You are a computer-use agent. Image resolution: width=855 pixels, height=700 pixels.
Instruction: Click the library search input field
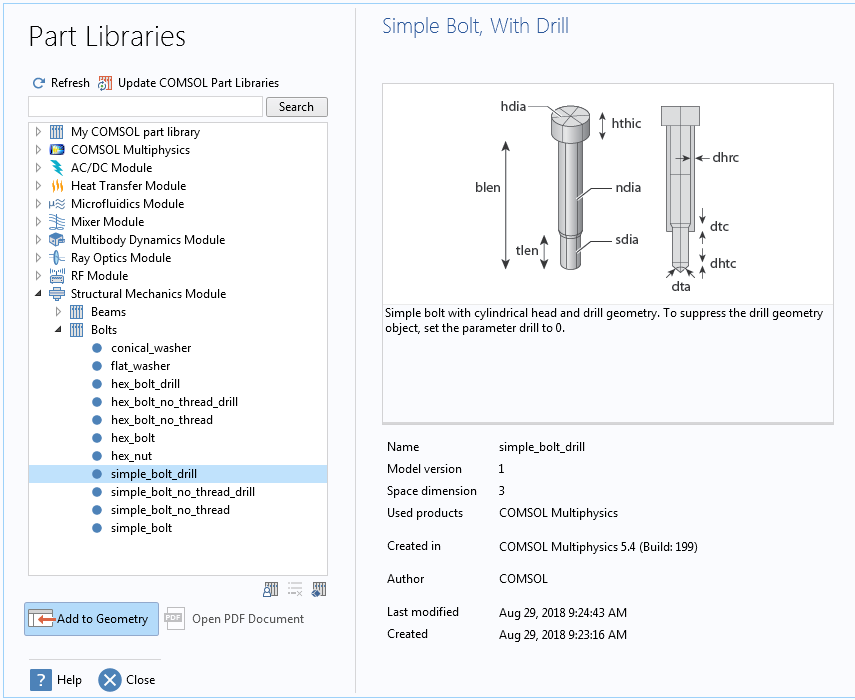pyautogui.click(x=146, y=107)
